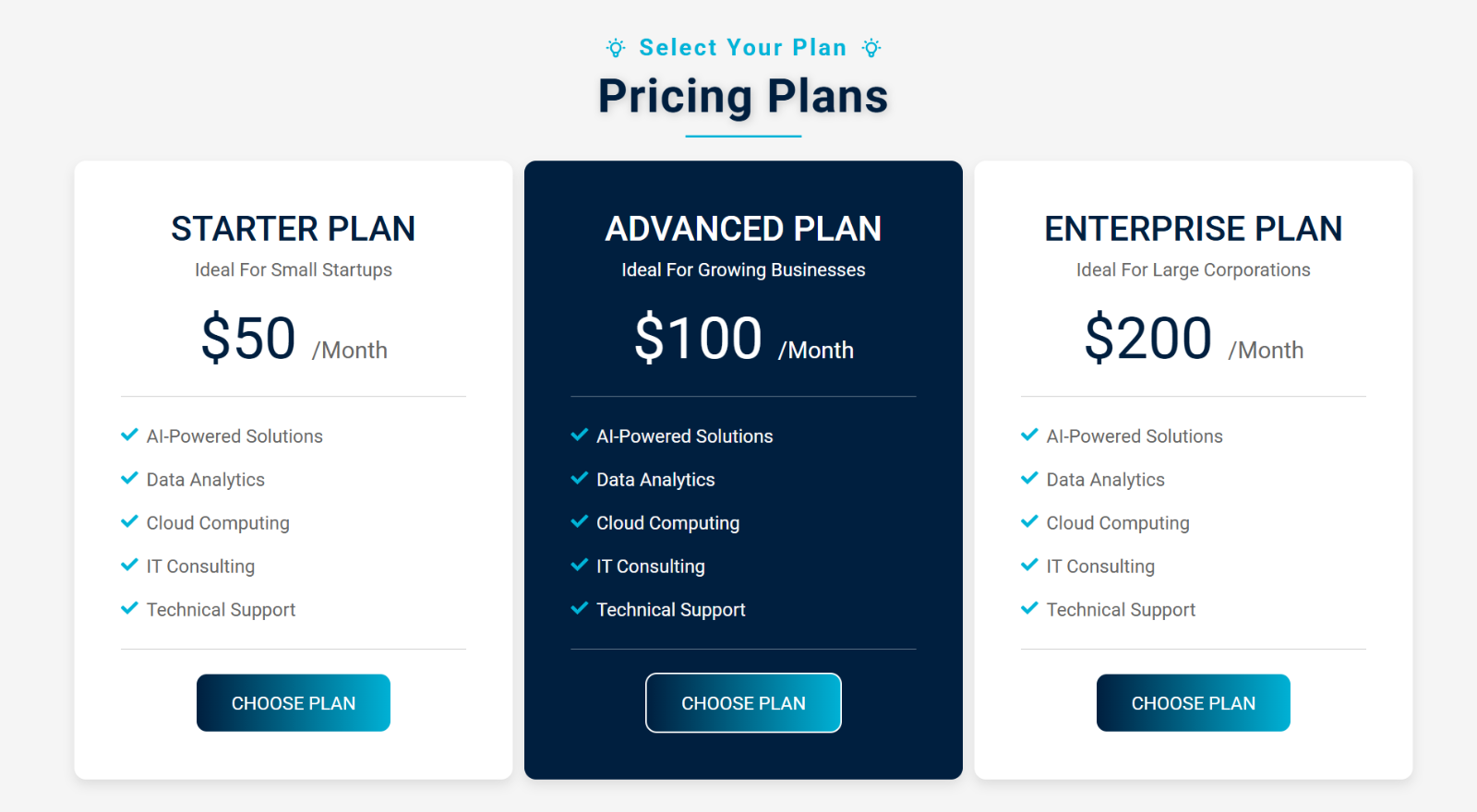1477x812 pixels.
Task: Click the $100 price text
Action: point(698,338)
